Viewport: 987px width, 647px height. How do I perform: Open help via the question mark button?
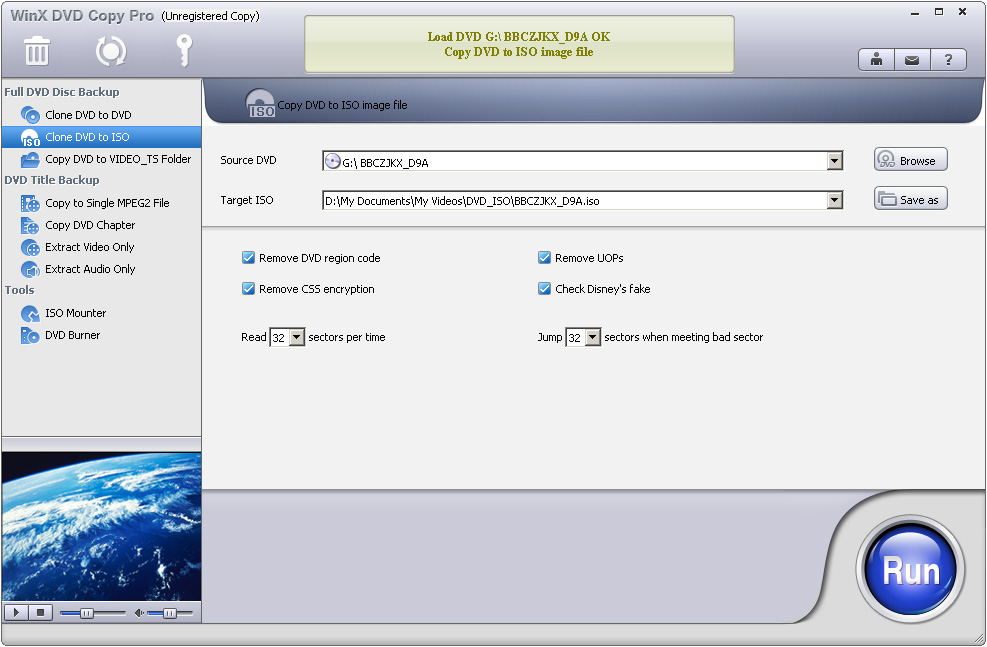[947, 59]
